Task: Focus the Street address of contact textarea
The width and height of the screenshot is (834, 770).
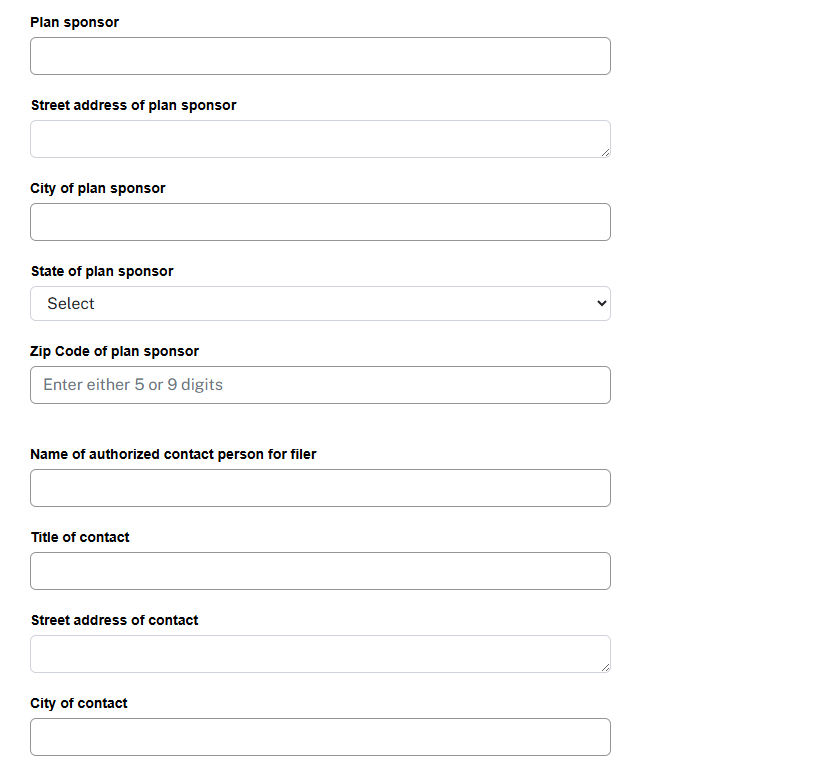Action: click(x=320, y=654)
